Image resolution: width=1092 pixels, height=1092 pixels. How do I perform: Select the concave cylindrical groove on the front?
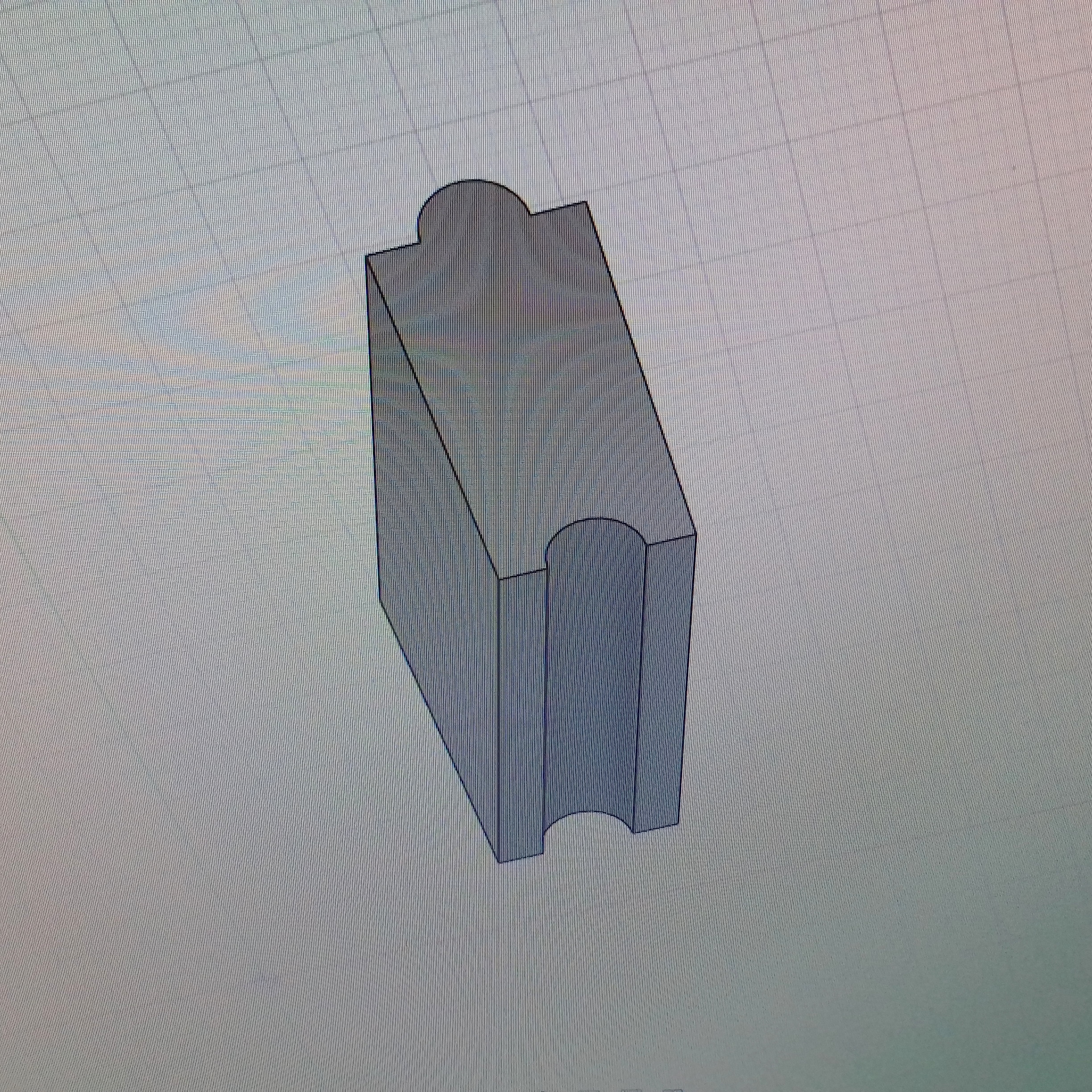(x=593, y=678)
